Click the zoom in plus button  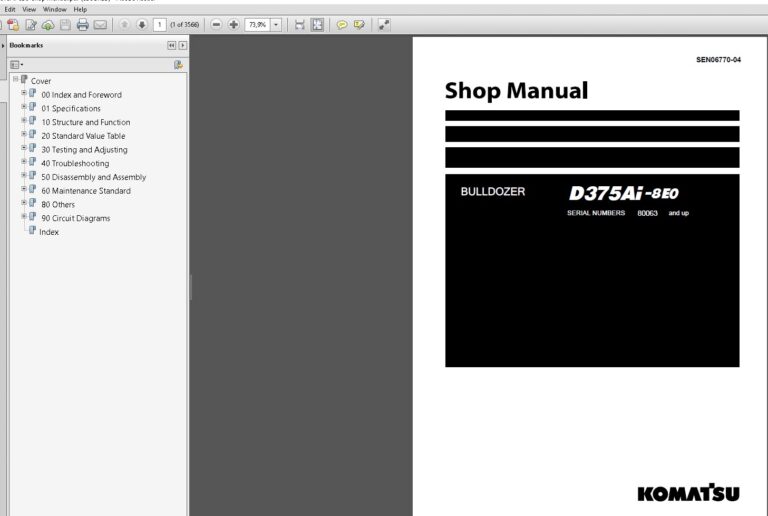click(234, 24)
